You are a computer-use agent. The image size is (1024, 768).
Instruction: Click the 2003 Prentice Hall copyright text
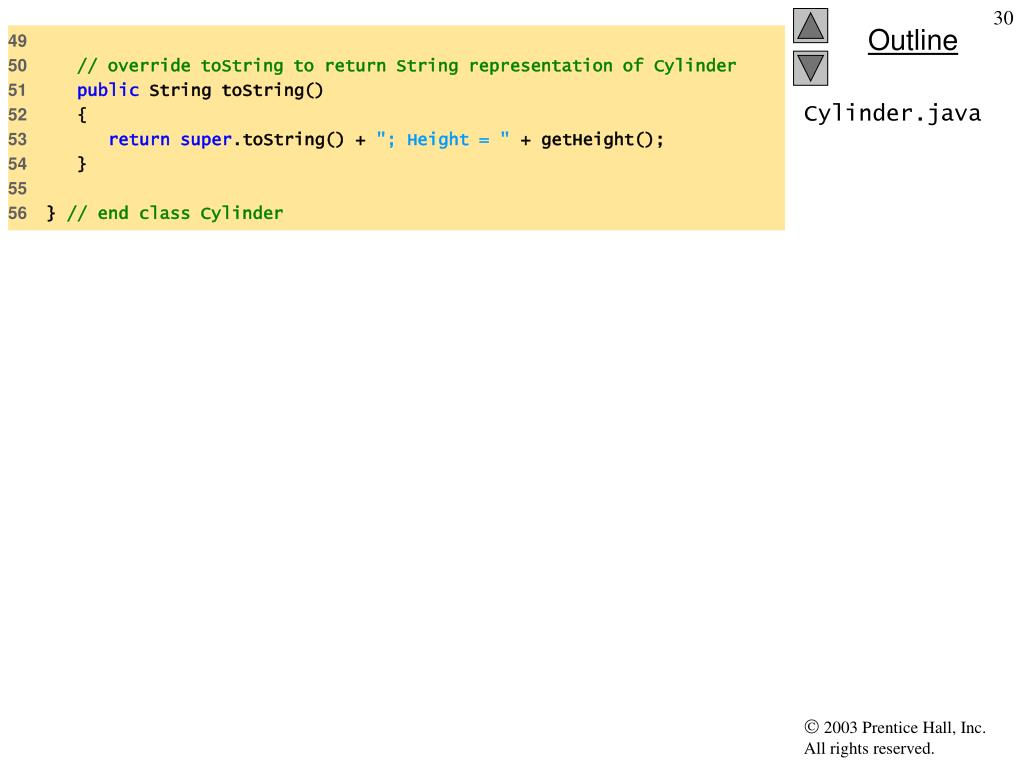coord(895,728)
